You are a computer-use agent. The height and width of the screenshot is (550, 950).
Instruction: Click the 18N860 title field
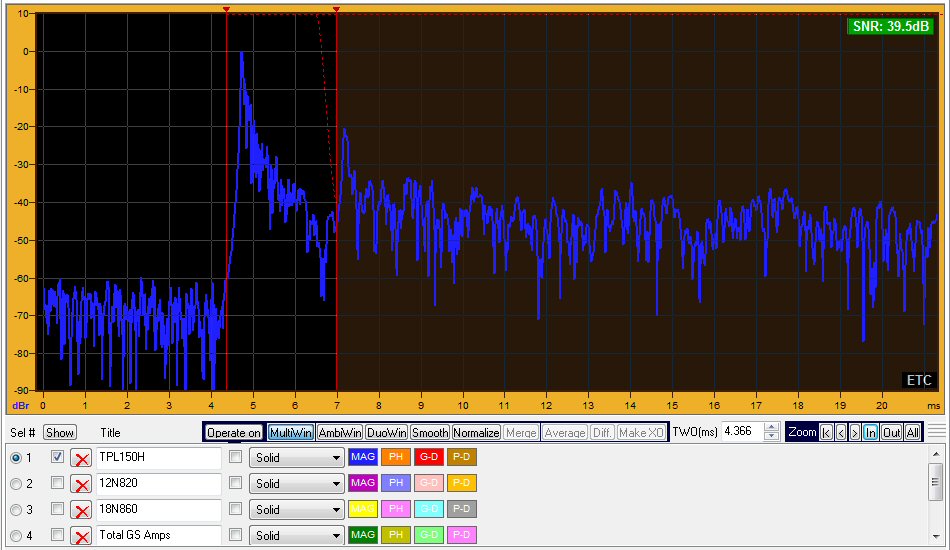click(x=159, y=510)
